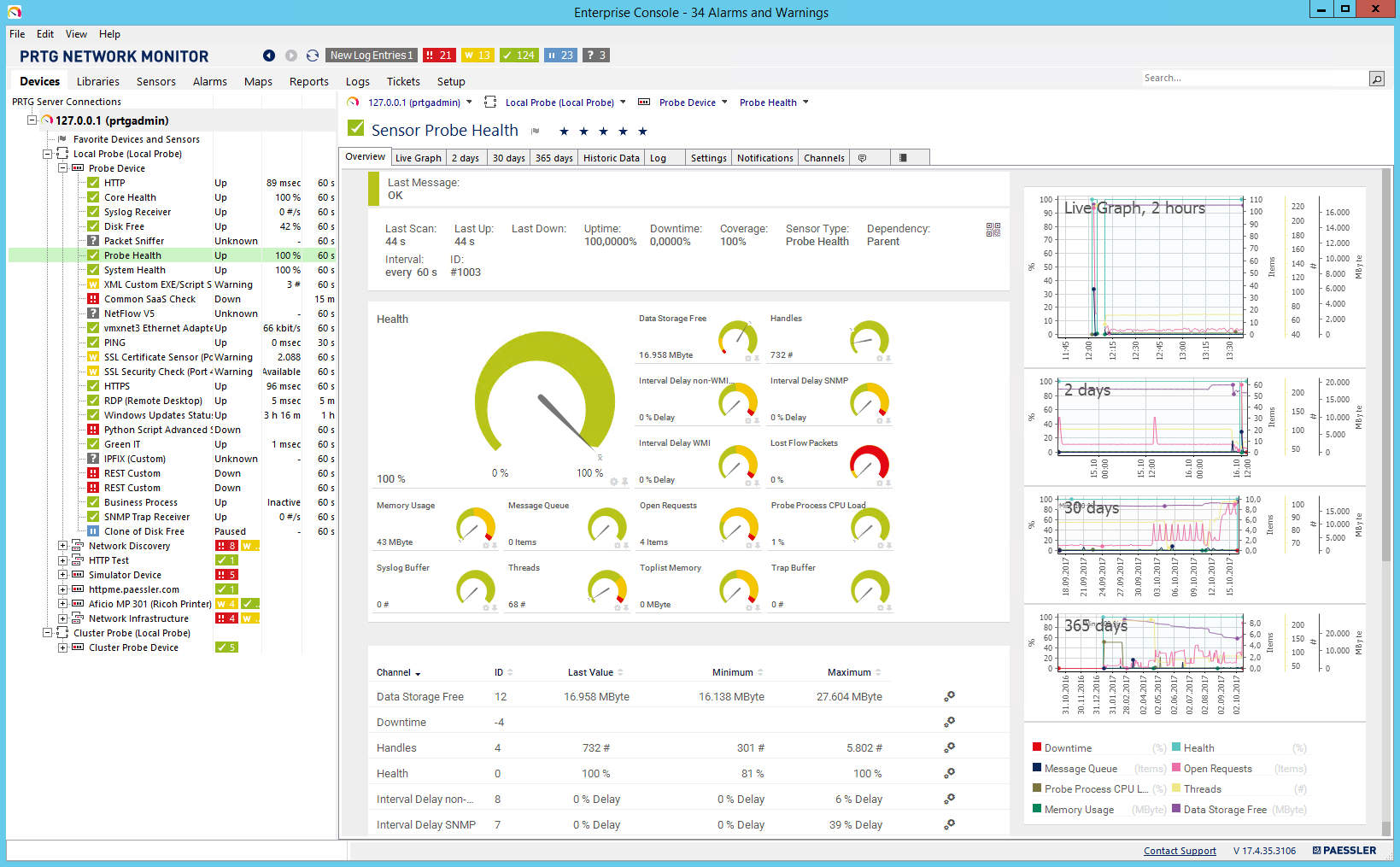Click the refresh icon in the toolbar
1400x867 pixels.
[x=313, y=56]
